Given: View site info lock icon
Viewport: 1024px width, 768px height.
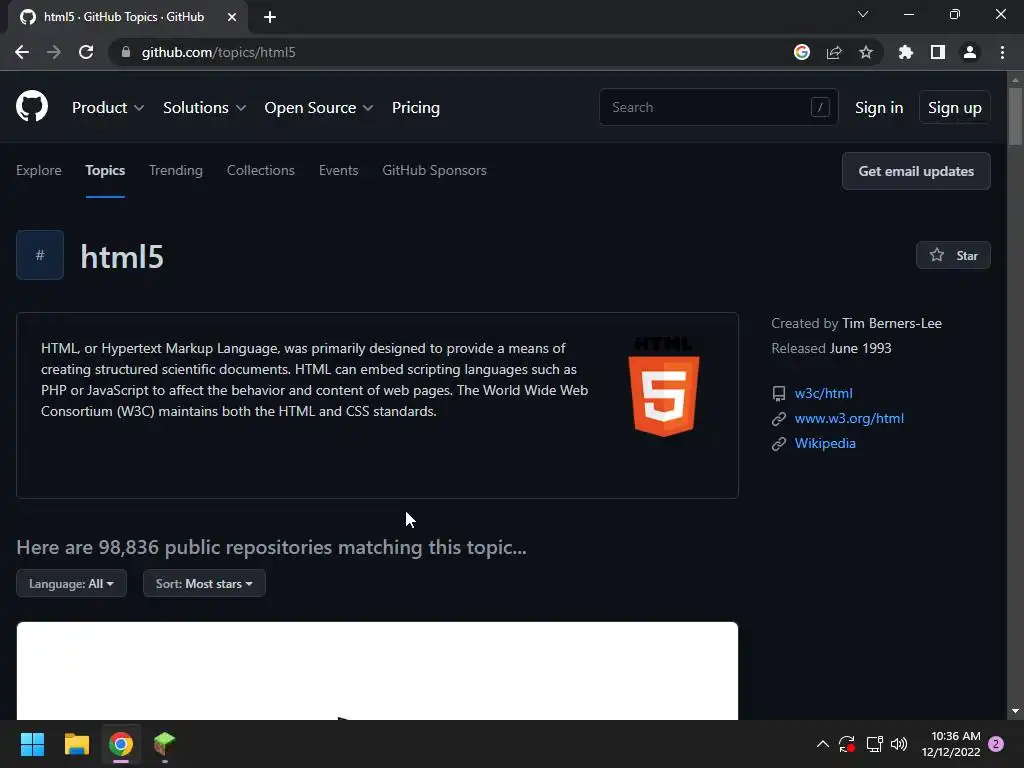Looking at the screenshot, I should (126, 52).
